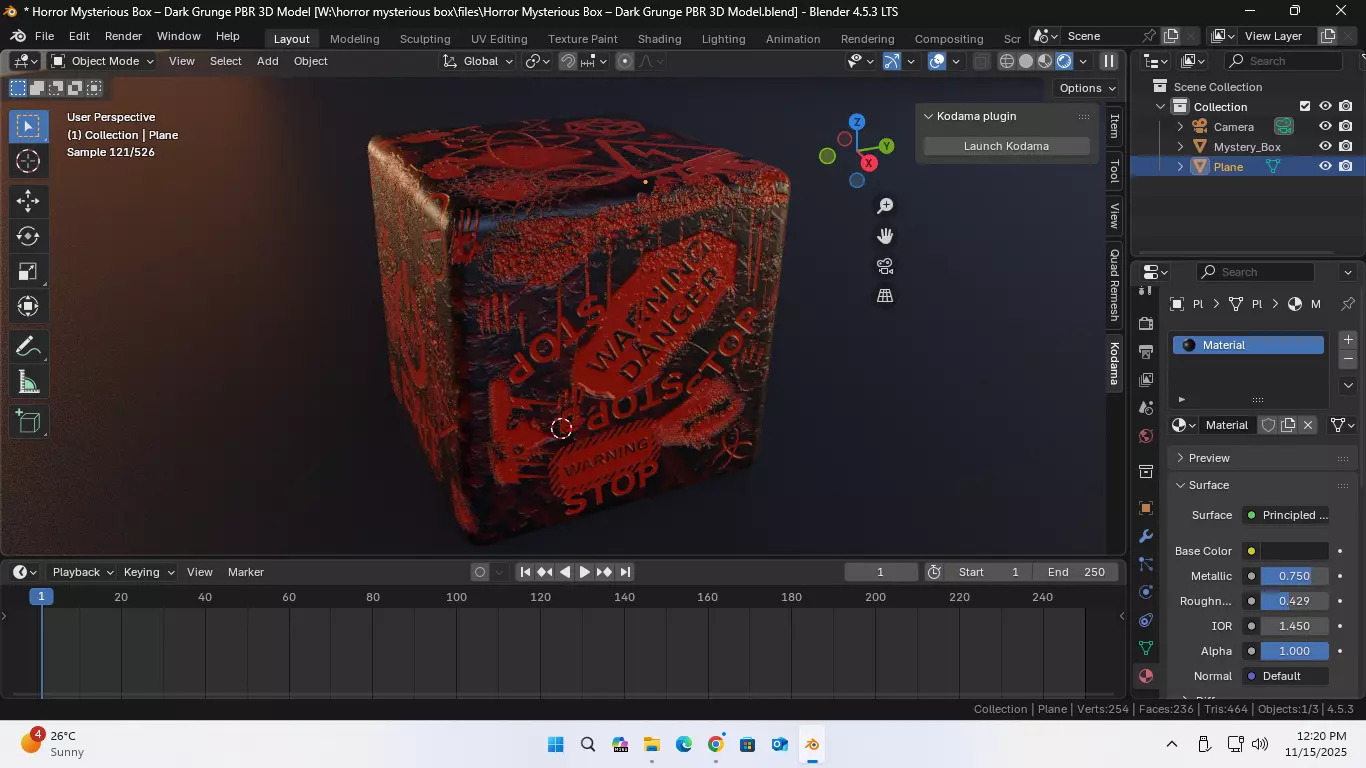The height and width of the screenshot is (768, 1366).
Task: Activate the Transform tool
Action: (28, 306)
